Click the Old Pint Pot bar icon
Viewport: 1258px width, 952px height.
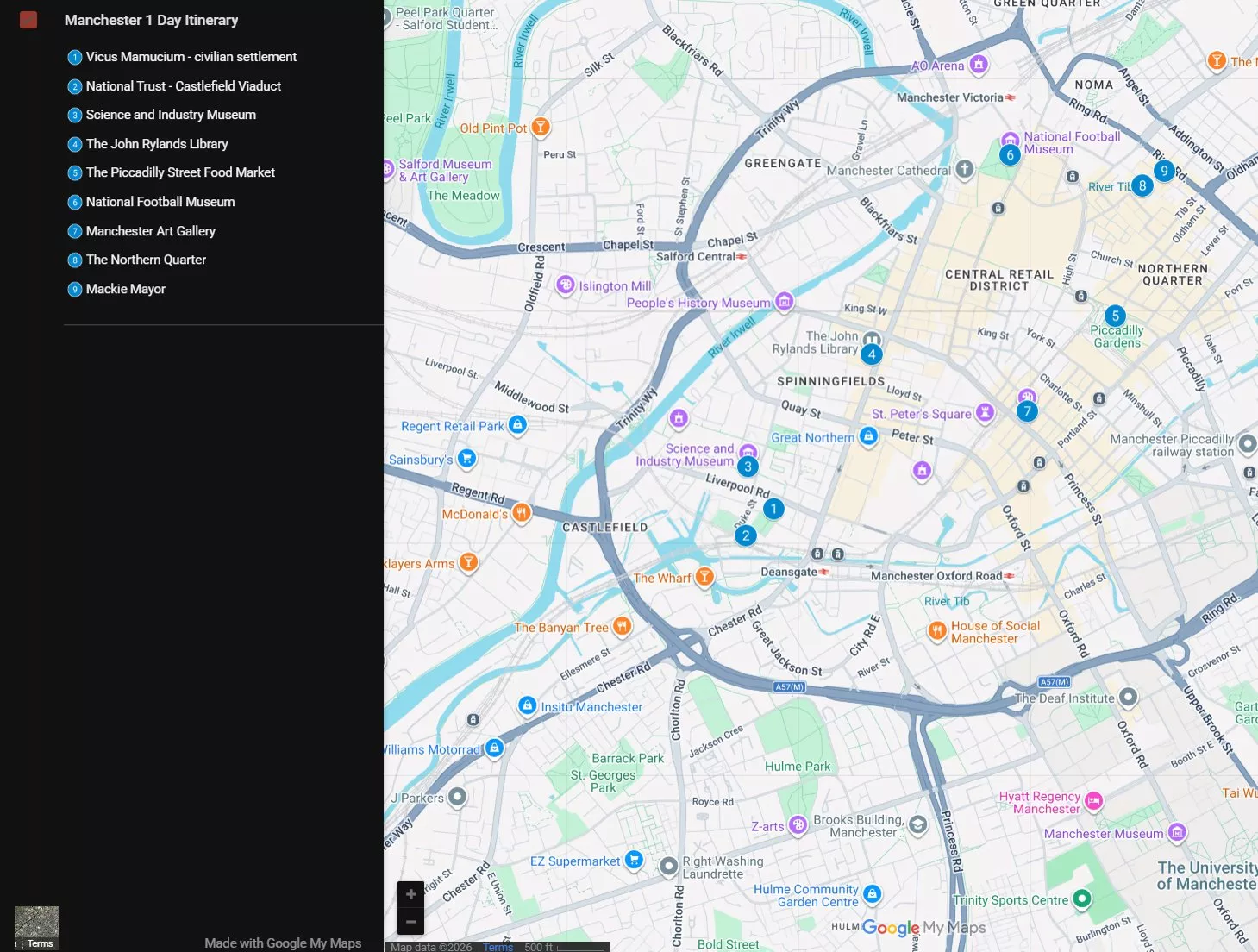pyautogui.click(x=541, y=128)
